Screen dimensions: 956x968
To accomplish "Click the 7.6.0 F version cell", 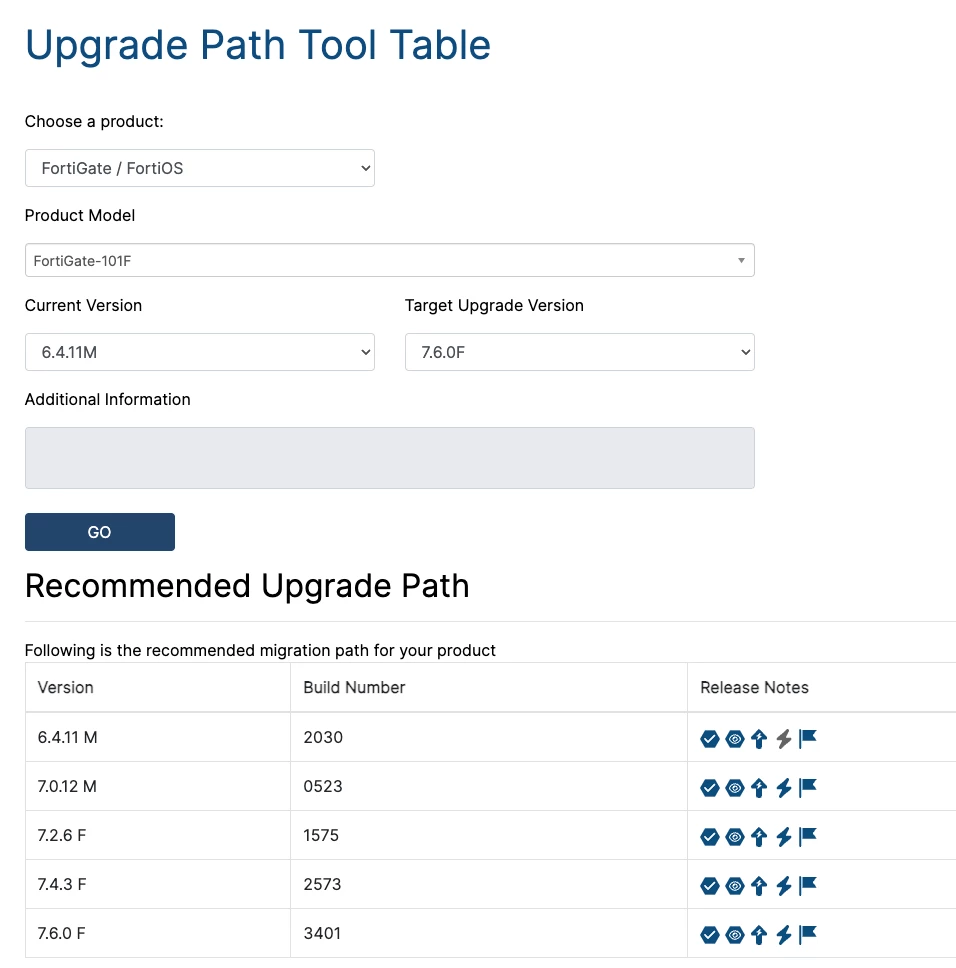I will click(158, 933).
